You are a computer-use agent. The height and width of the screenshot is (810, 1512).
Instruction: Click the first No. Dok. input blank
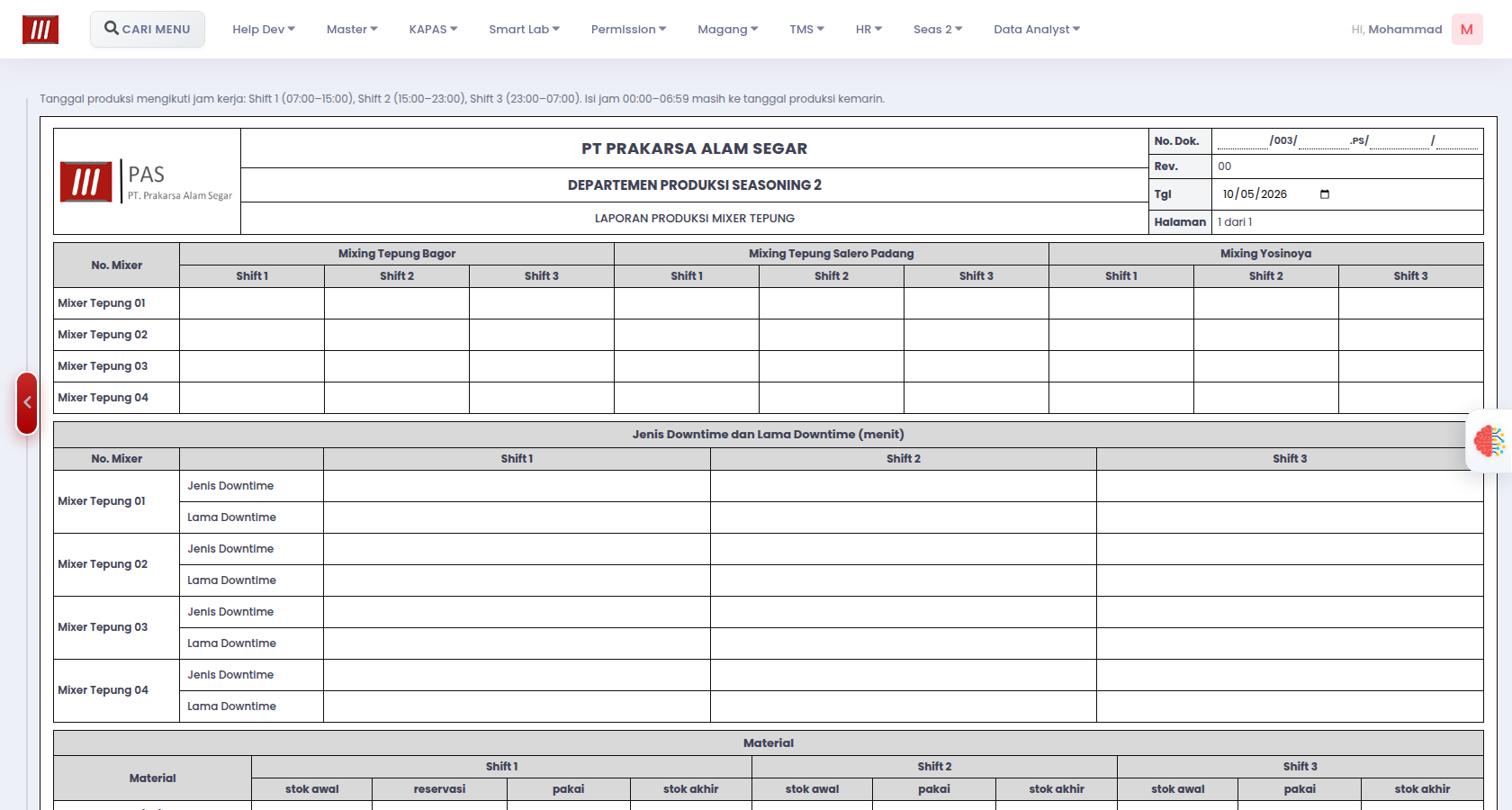click(1243, 140)
